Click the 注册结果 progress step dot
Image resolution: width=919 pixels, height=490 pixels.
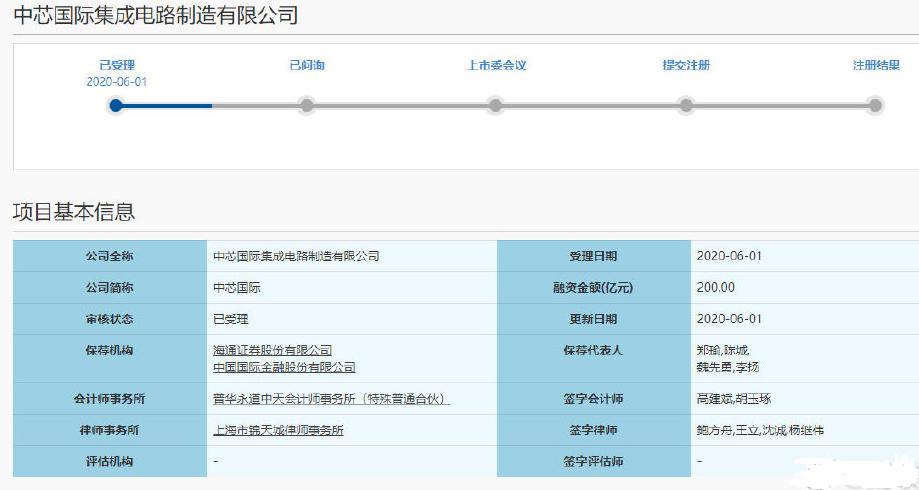click(875, 106)
